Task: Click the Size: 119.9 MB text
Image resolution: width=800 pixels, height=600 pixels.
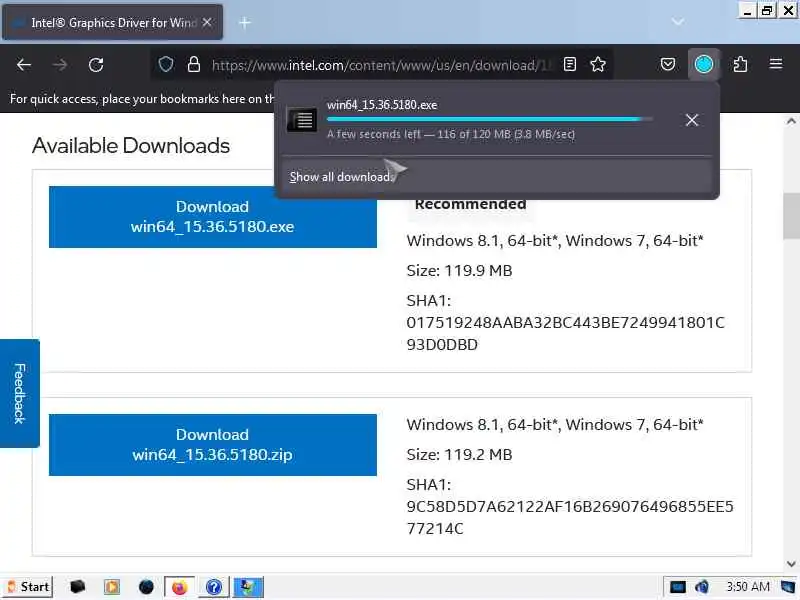Action: coord(459,270)
